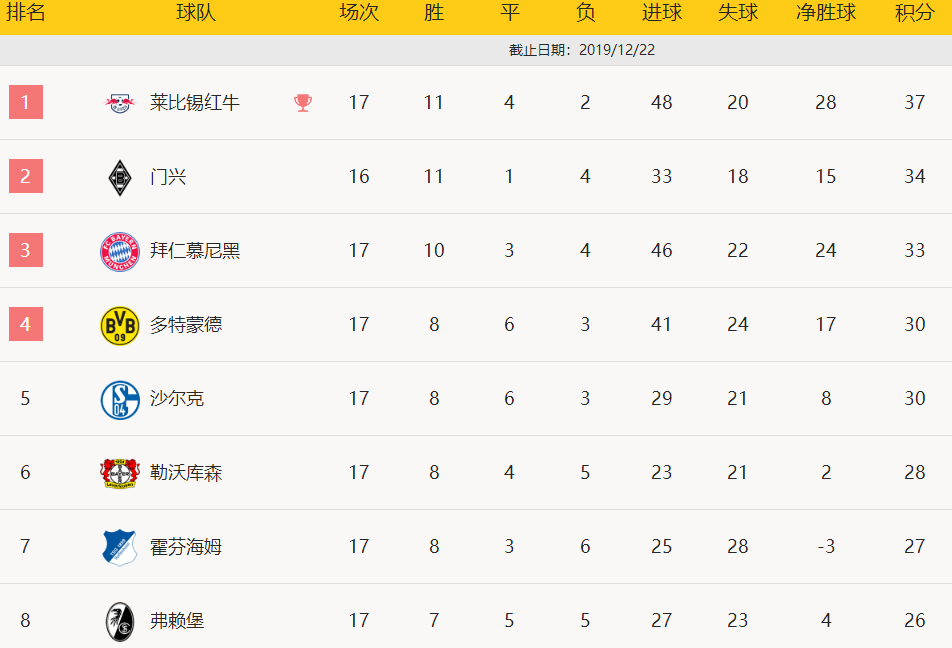Open the 莱比锡红牛 team link
Screen dimensions: 952x648
195,102
